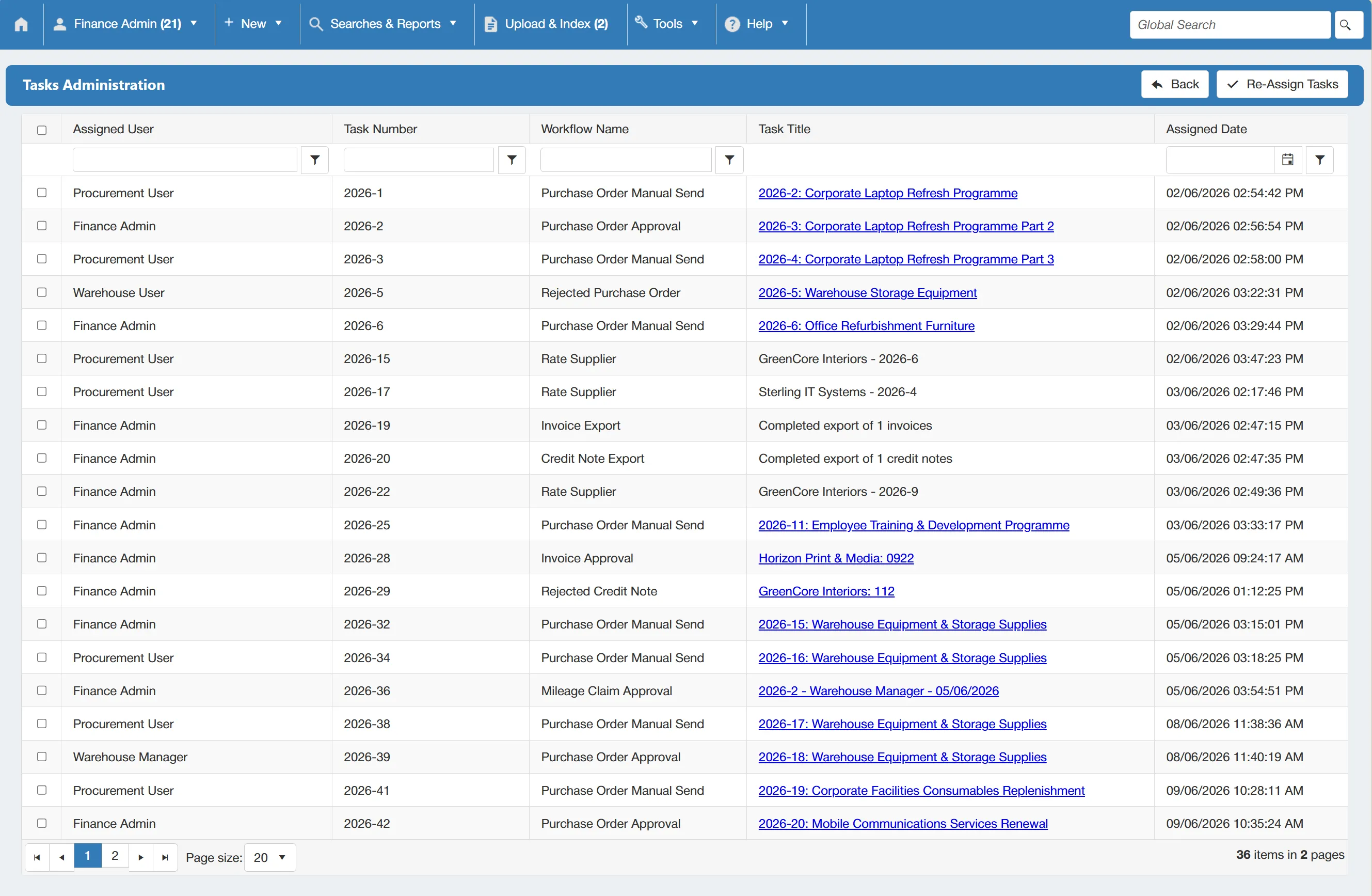Tick the select-all checkbox in the header
This screenshot has width=1372, height=896.
click(41, 130)
